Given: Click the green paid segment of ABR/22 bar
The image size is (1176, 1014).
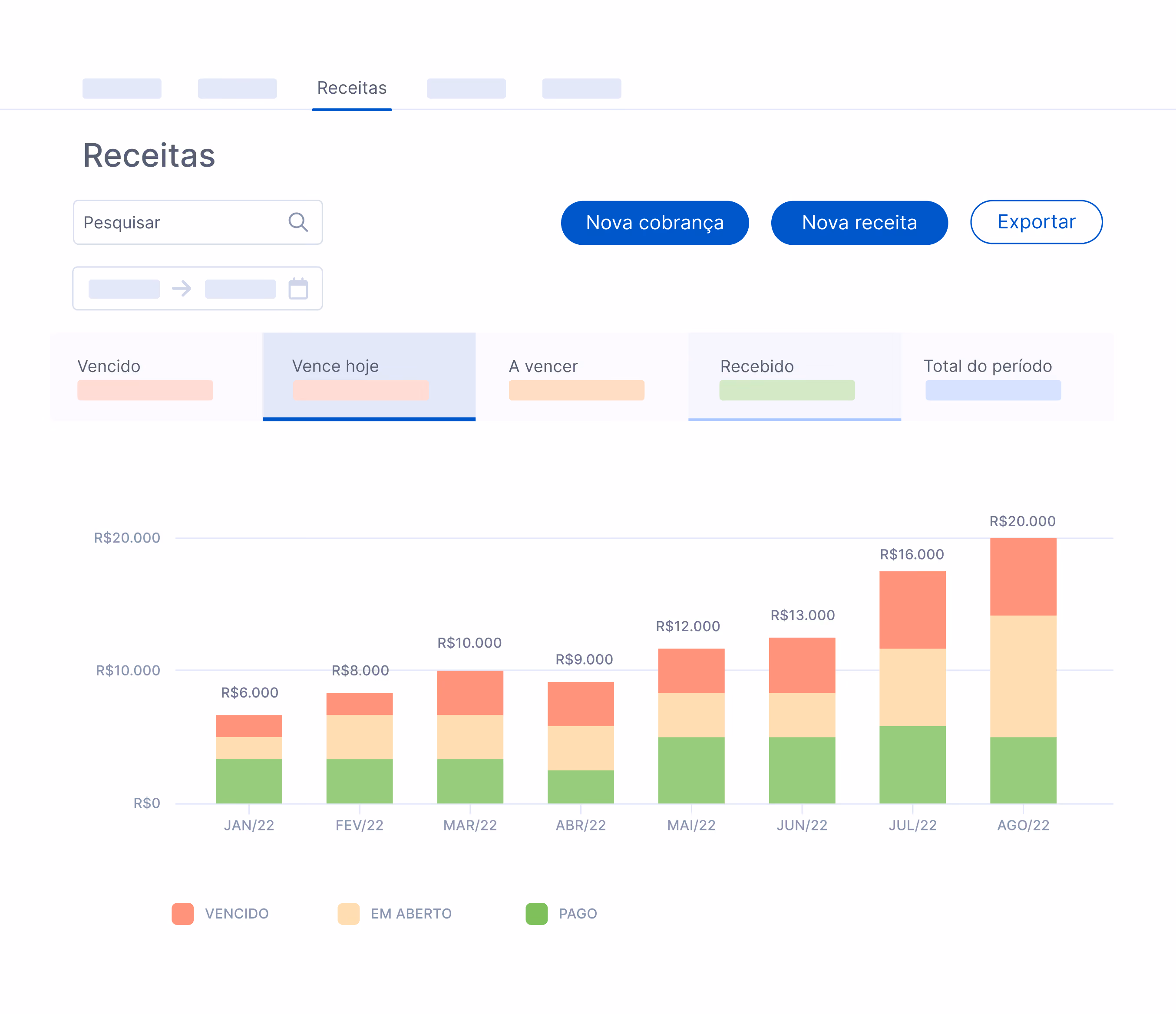Looking at the screenshot, I should [581, 787].
